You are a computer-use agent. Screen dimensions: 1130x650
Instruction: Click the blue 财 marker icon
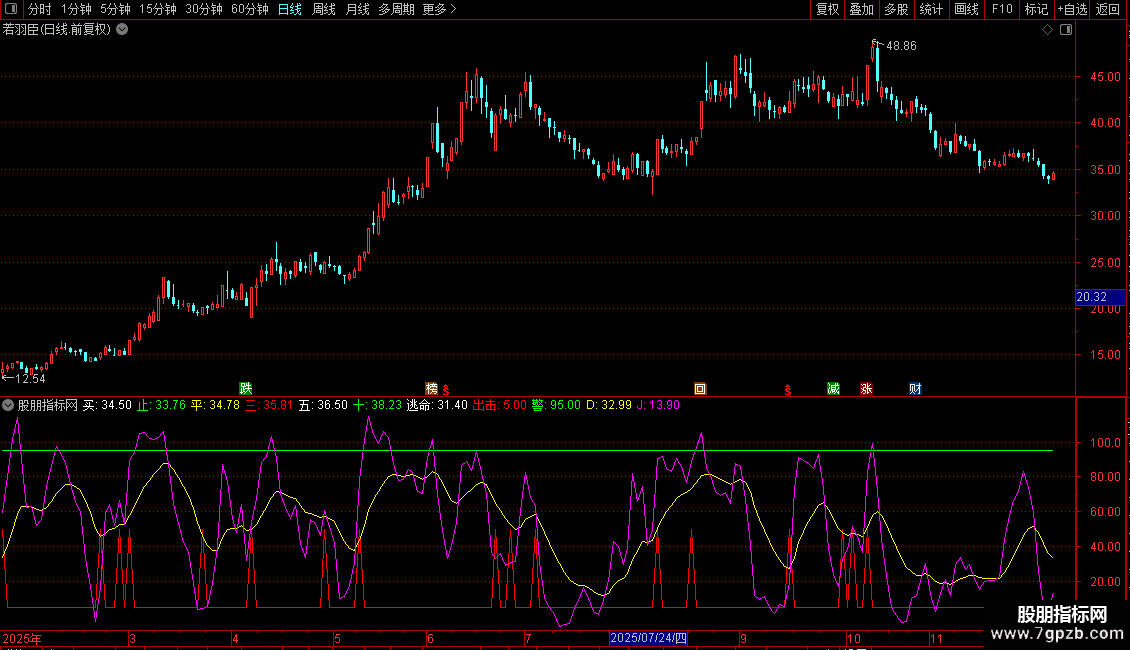click(x=915, y=388)
